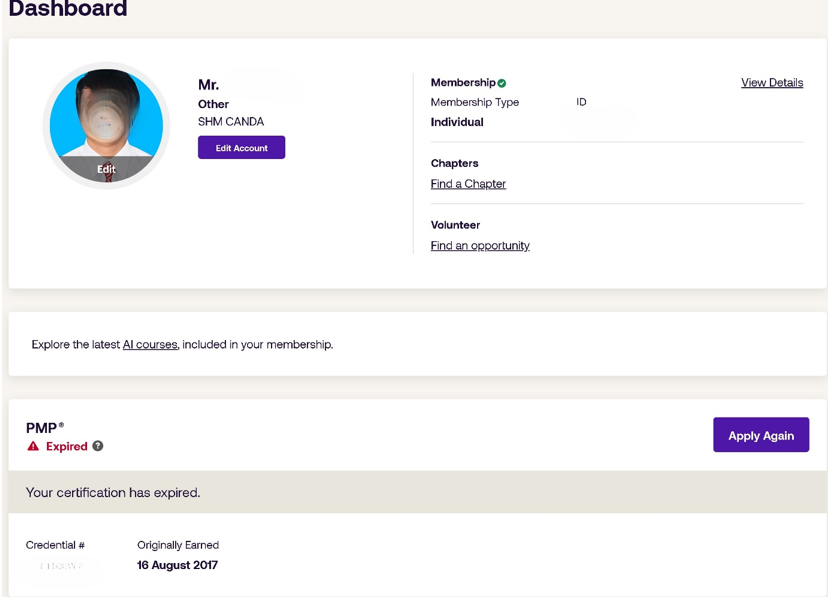Image resolution: width=835 pixels, height=597 pixels.
Task: Click the red Expired warning triangle
Action: click(x=31, y=446)
